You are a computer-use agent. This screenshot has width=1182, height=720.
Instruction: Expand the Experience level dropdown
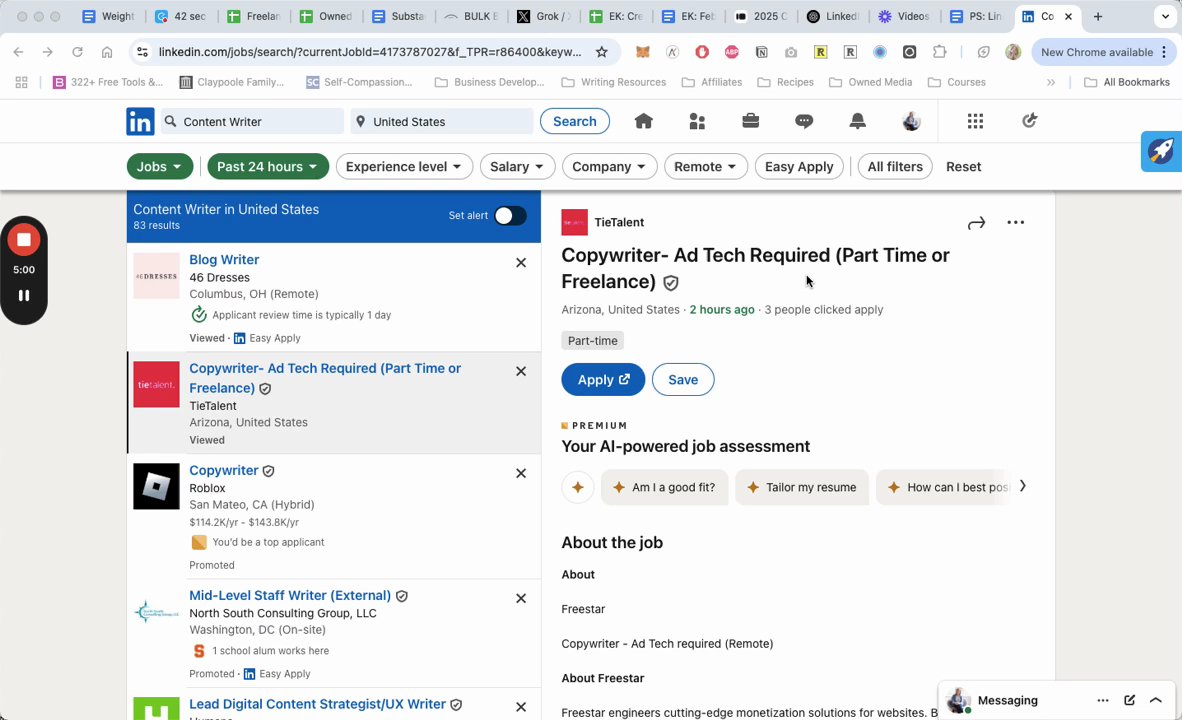pyautogui.click(x=404, y=167)
